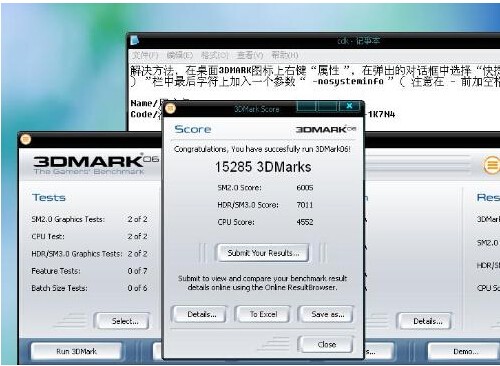Click the 3DMark06 logo in Score dialog
Screen dimensions: 500x366
coord(326,129)
